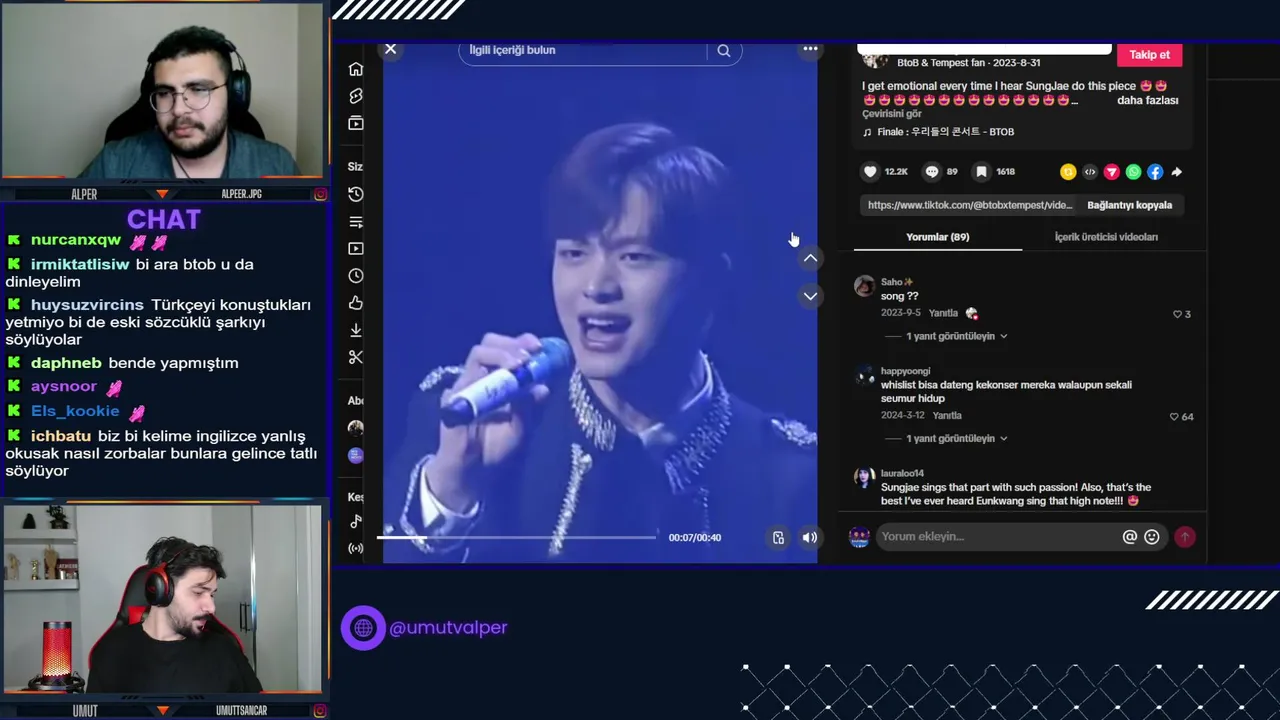Click 'Çevirisini gör' translation link

[x=892, y=114]
